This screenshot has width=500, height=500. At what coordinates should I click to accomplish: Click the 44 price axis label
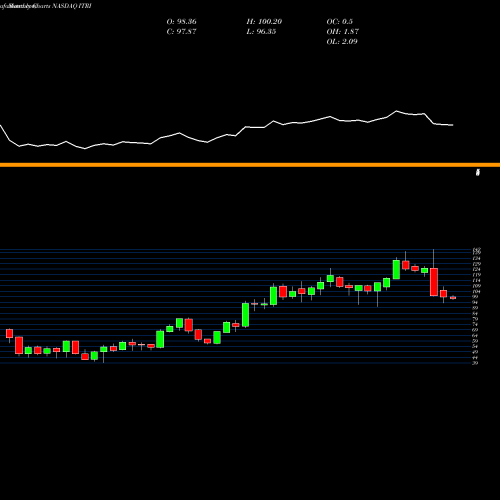475,357
